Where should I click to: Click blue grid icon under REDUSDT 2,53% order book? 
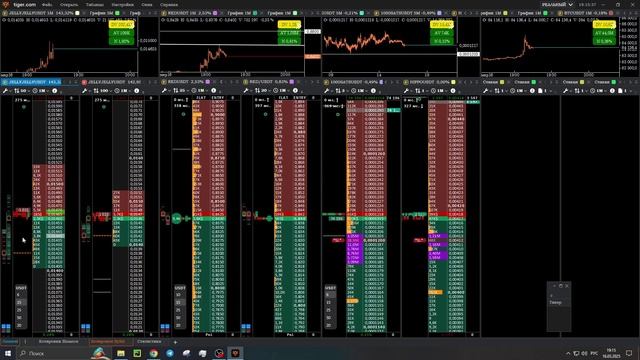click(165, 327)
